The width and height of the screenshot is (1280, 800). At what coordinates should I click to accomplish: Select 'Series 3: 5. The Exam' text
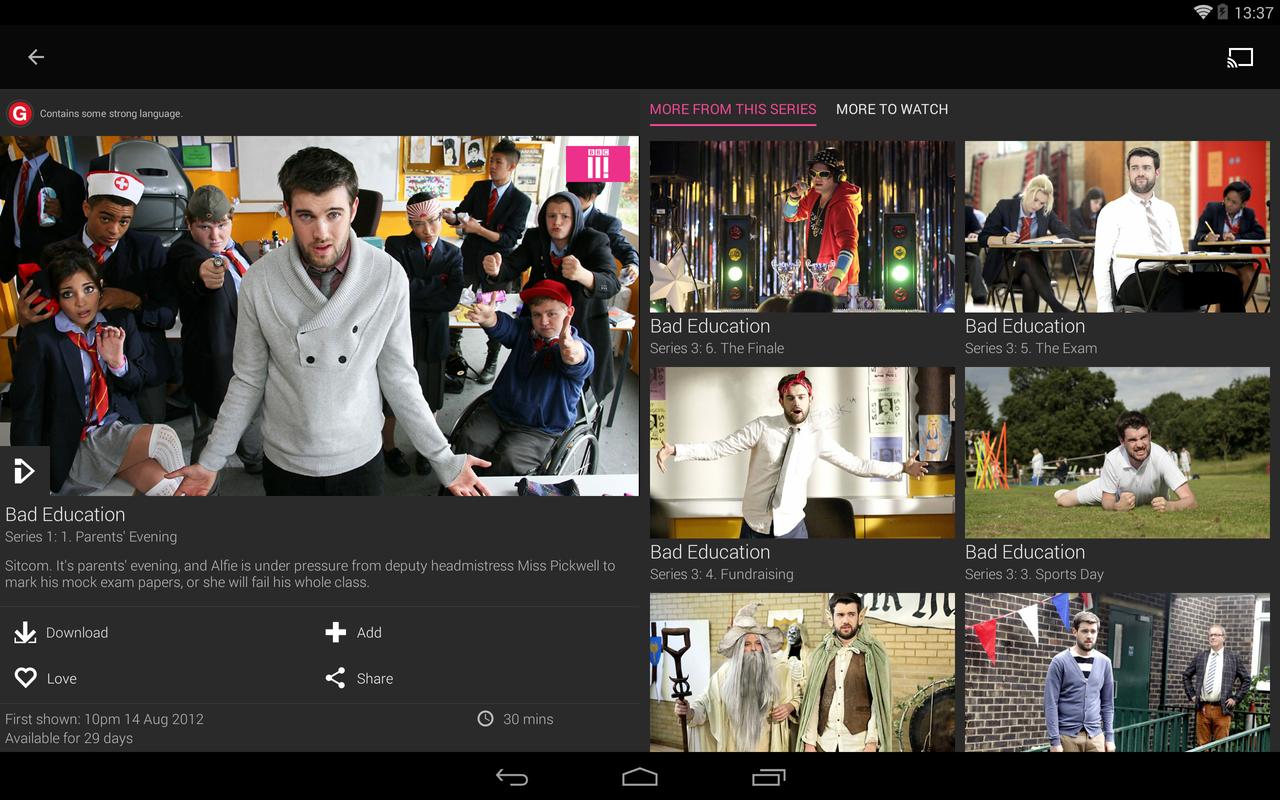[1031, 348]
